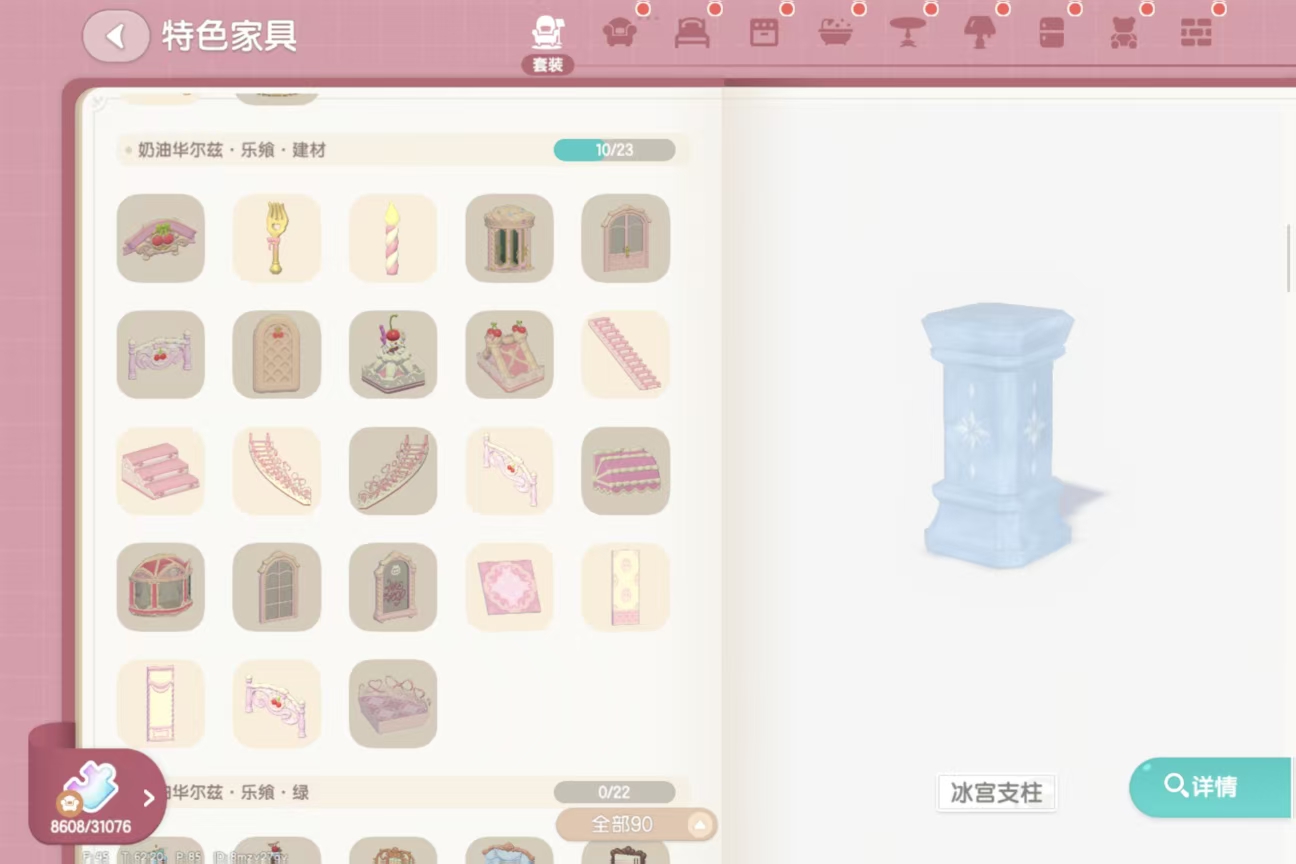Select the pink striped candle thumbnail
1296x864 pixels.
393,238
